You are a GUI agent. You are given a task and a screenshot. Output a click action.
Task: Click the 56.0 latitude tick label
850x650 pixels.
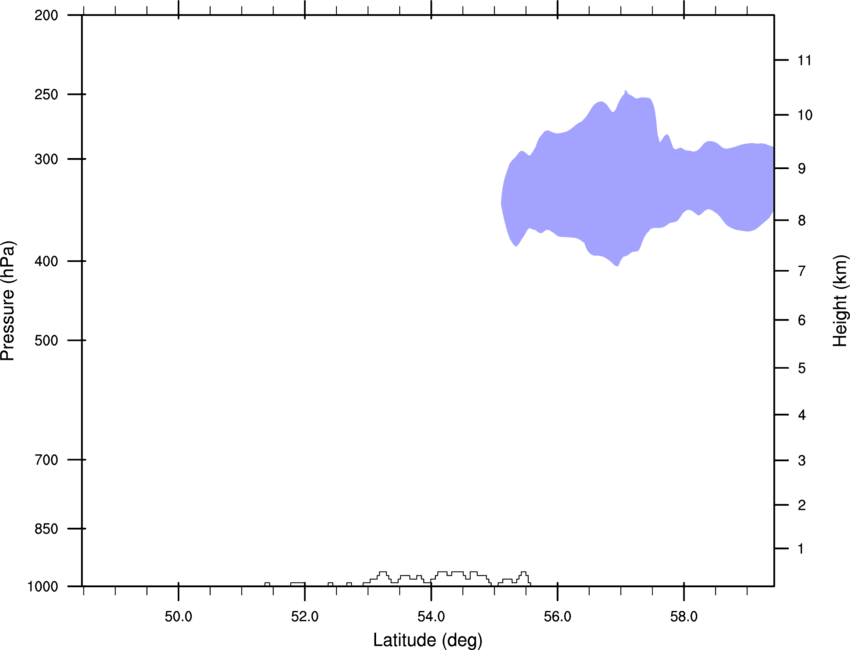557,617
